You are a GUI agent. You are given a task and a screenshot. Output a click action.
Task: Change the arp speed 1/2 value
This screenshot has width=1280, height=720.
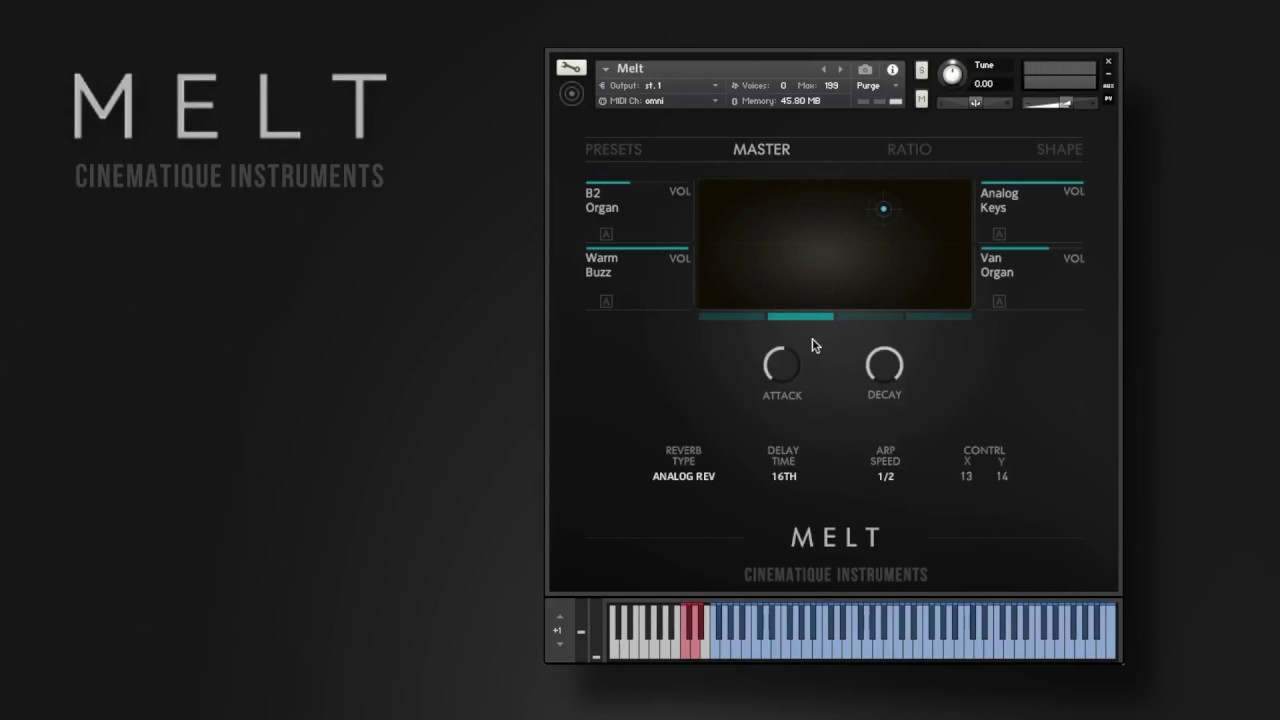tap(885, 477)
